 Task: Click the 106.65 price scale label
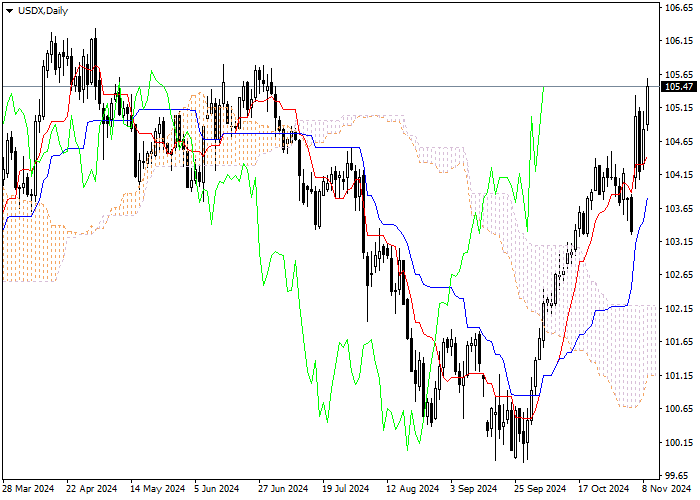pyautogui.click(x=679, y=8)
